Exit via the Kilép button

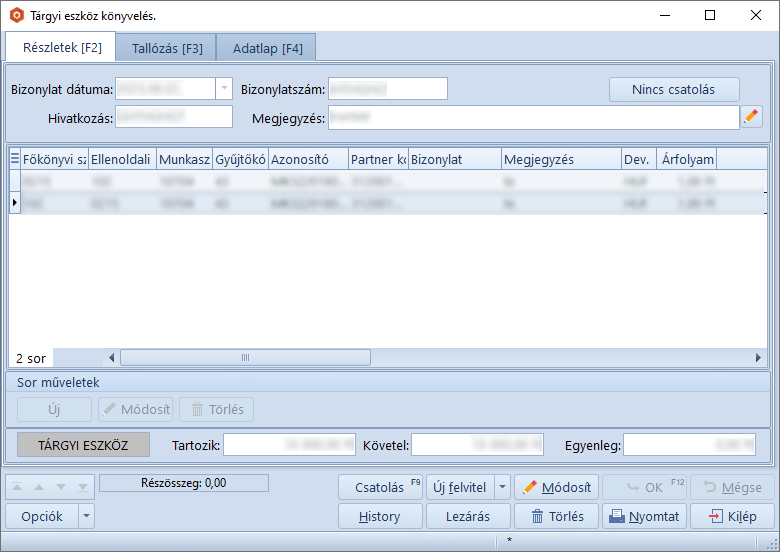tap(731, 516)
